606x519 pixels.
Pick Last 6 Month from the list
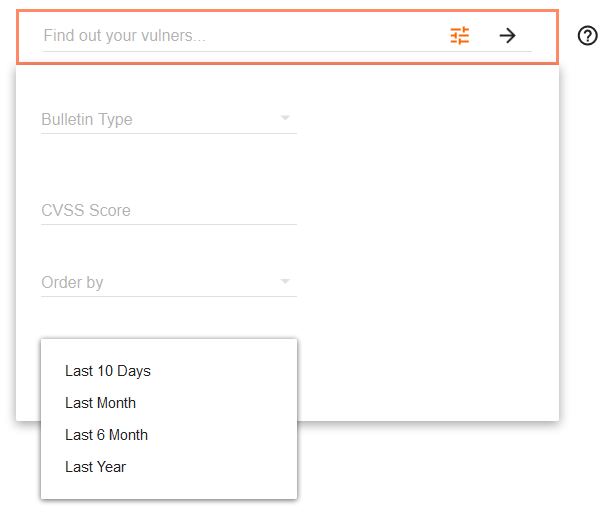point(107,435)
